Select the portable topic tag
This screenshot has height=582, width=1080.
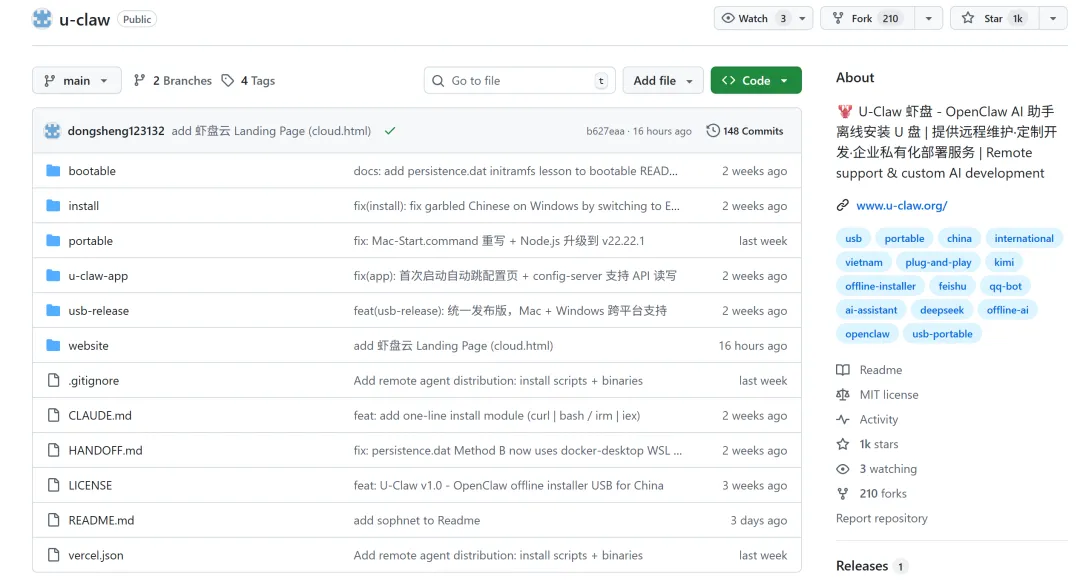[904, 238]
